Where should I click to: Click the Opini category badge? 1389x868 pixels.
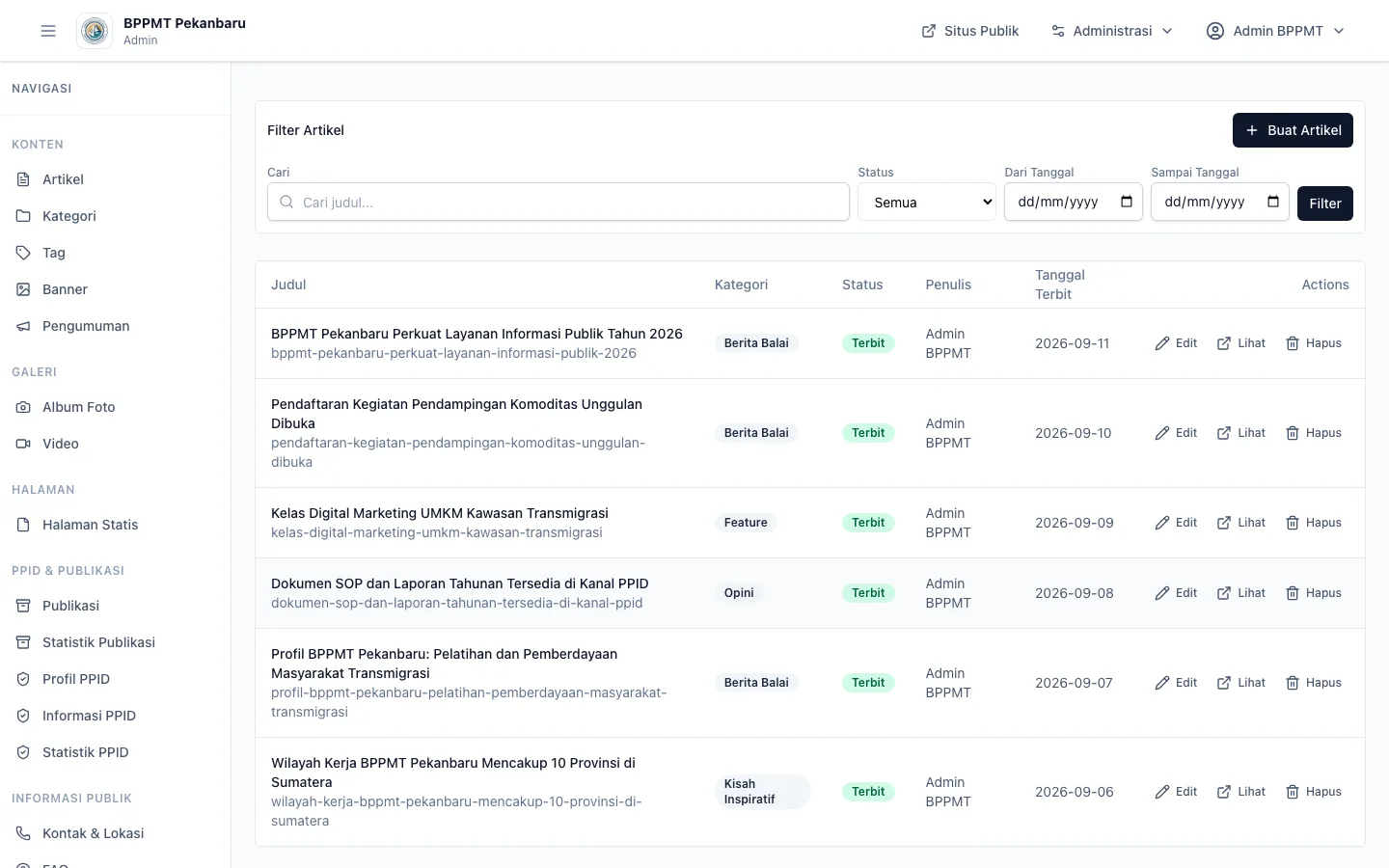(x=739, y=593)
